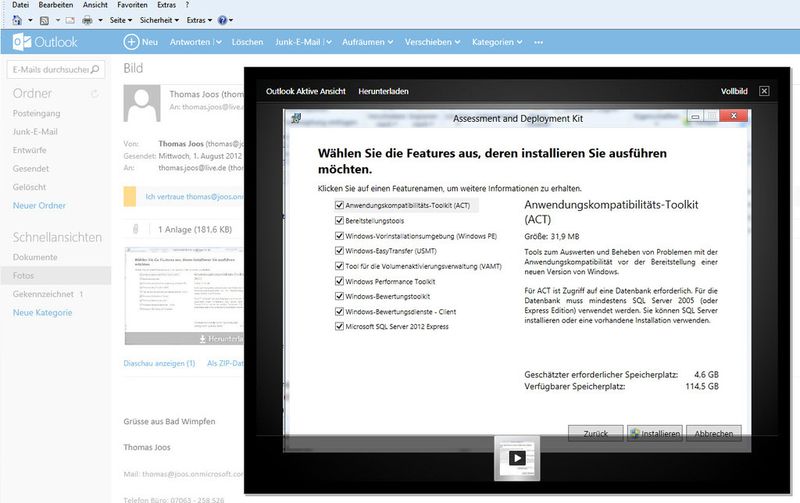Toggle Windows-Bewertungsdienste - Client checkbox
This screenshot has width=800, height=503.
pyautogui.click(x=339, y=311)
